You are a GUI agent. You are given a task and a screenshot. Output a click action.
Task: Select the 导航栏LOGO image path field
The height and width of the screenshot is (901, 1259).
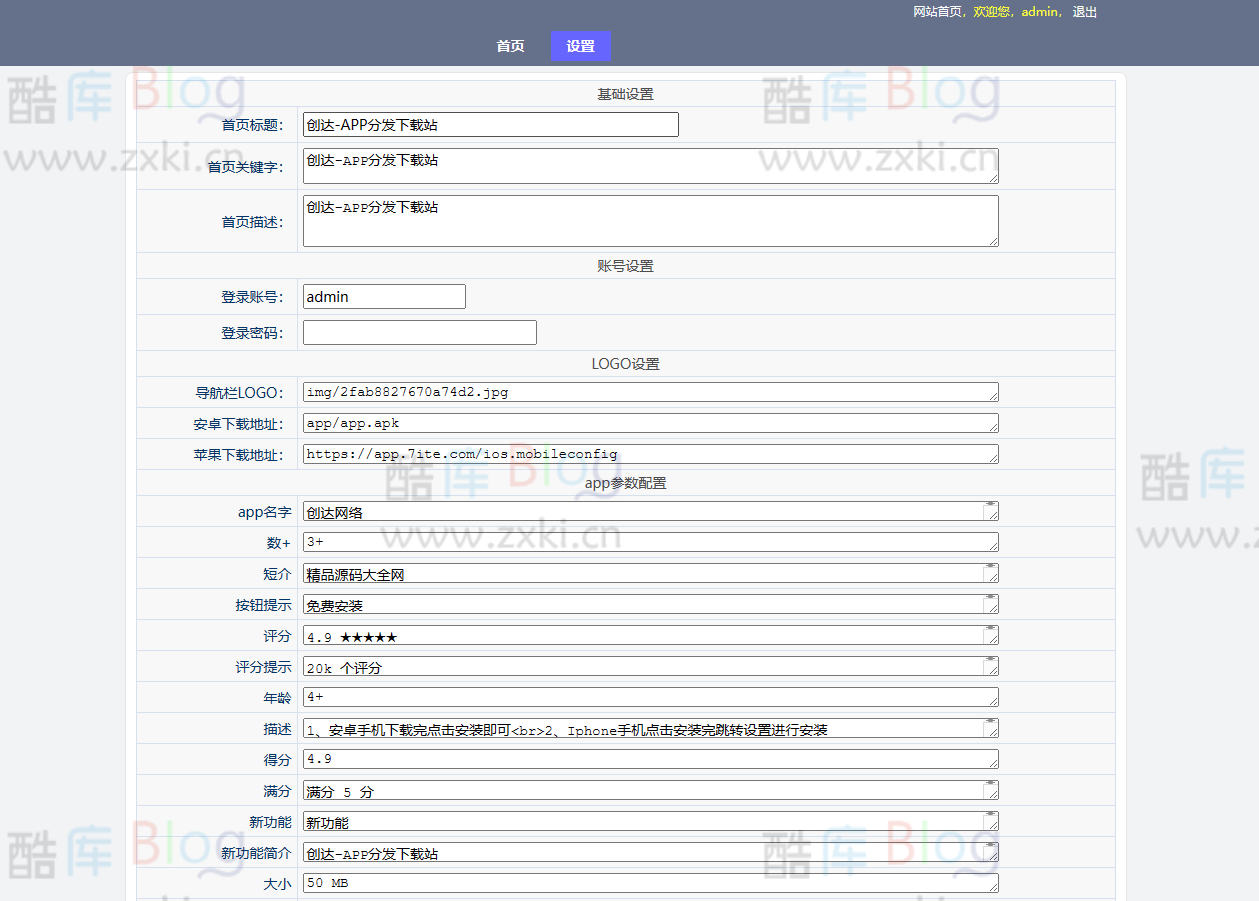pos(650,391)
